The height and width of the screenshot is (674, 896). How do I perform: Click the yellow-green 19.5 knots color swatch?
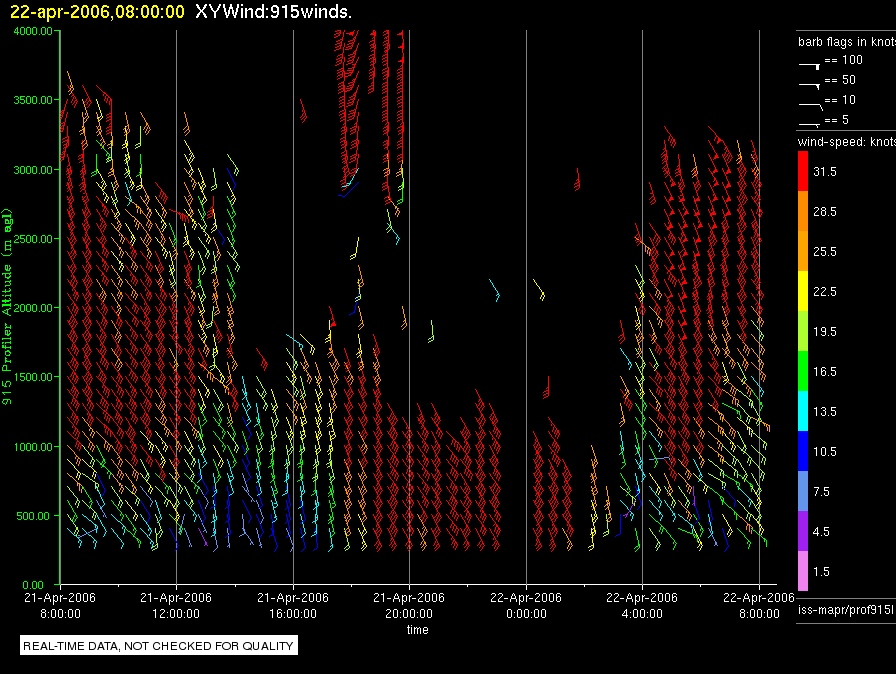803,331
